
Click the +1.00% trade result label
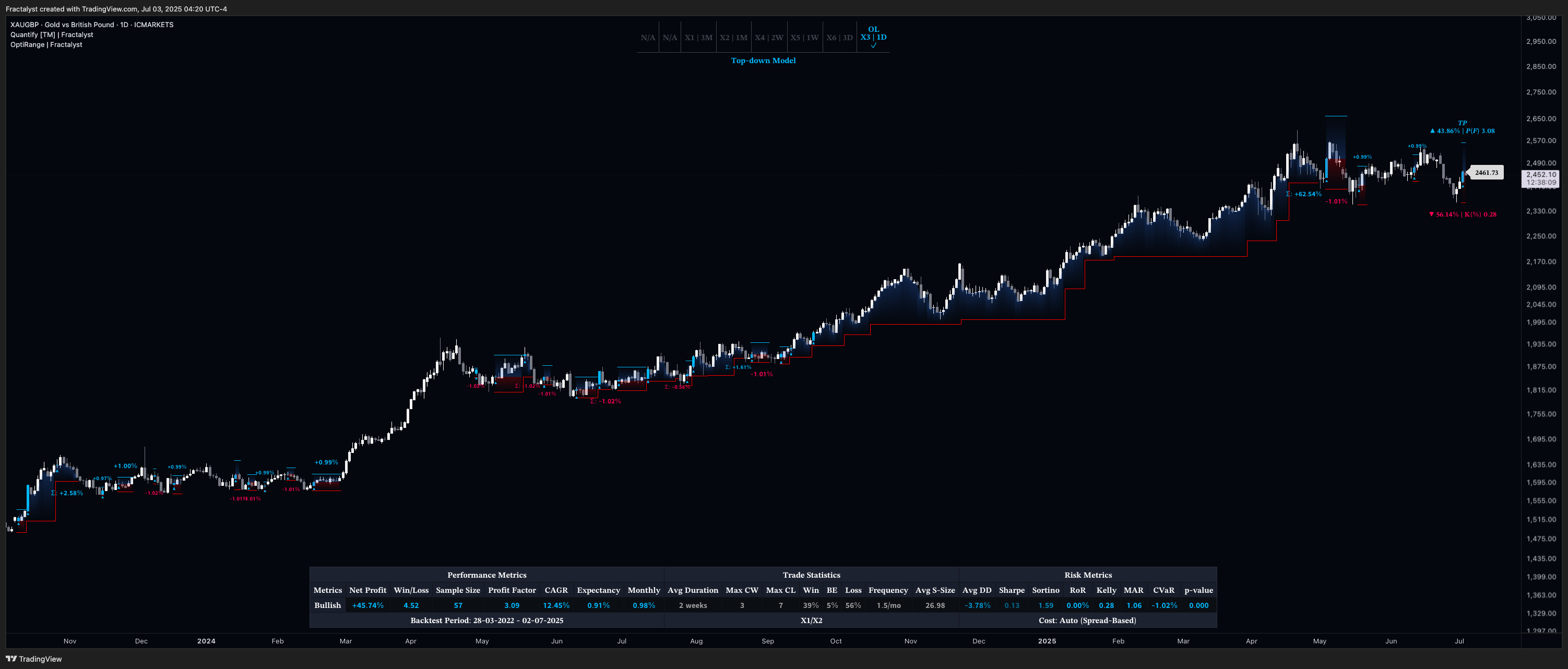(x=125, y=467)
